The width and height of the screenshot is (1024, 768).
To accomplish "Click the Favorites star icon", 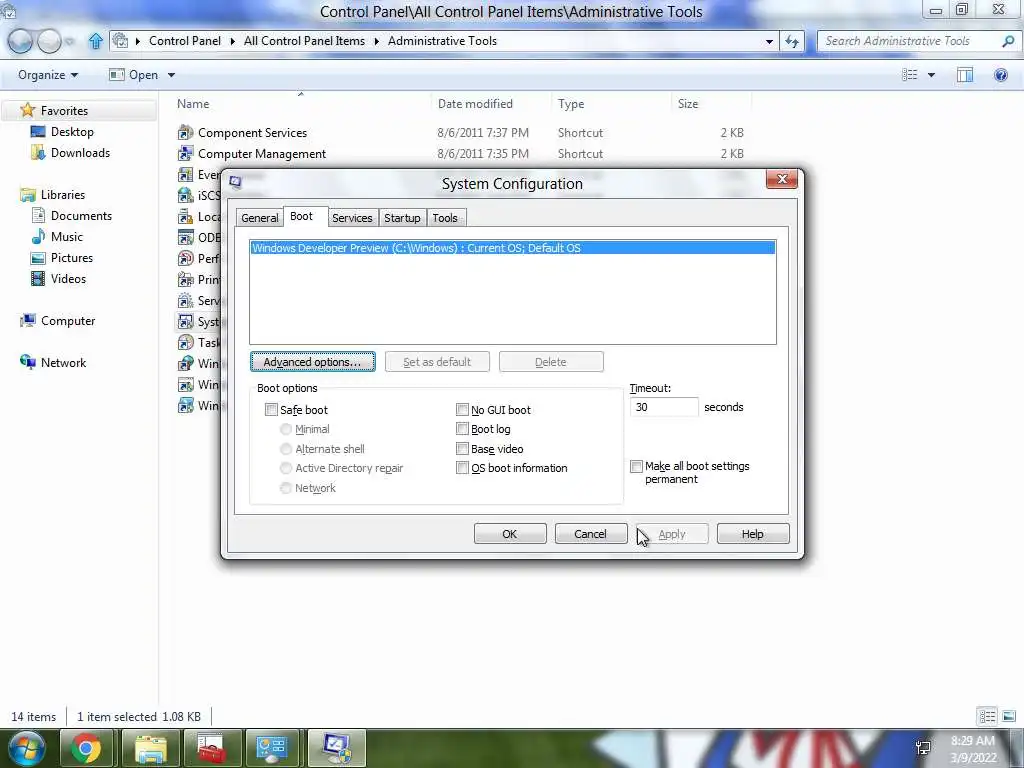I will pos(27,110).
